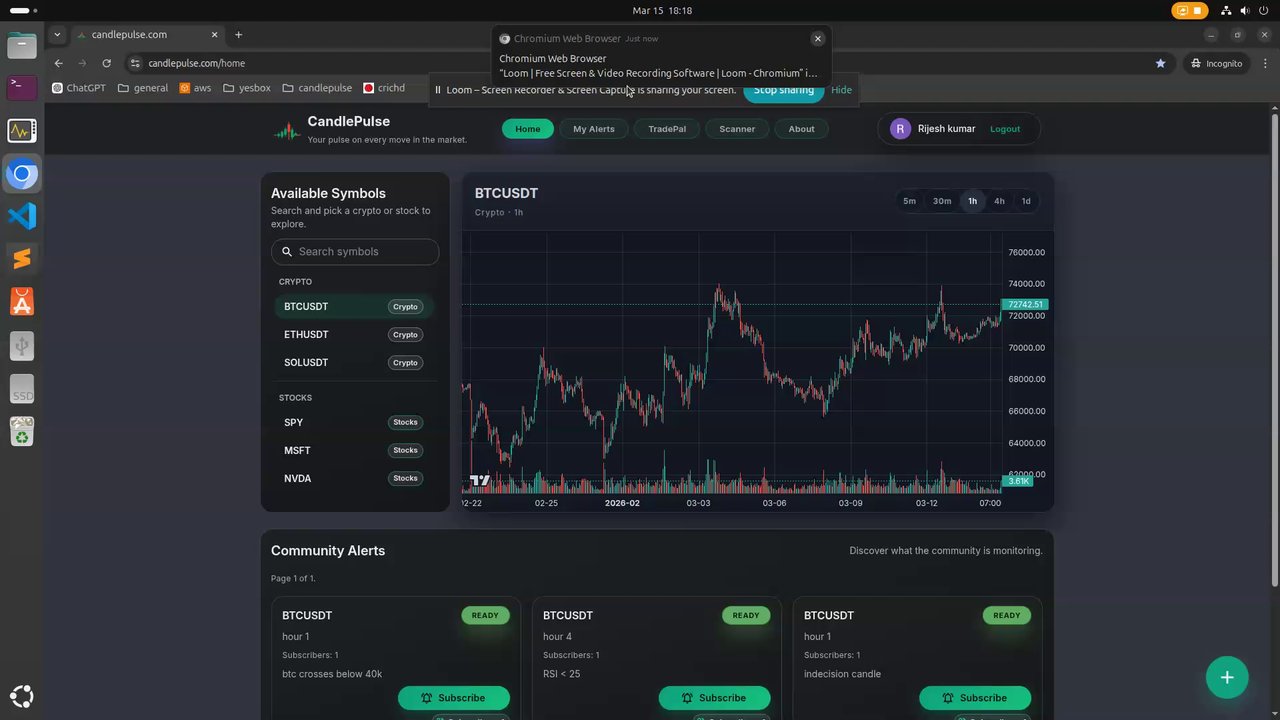1280x720 pixels.
Task: Show applications with the Ubuntu logo button
Action: click(22, 696)
